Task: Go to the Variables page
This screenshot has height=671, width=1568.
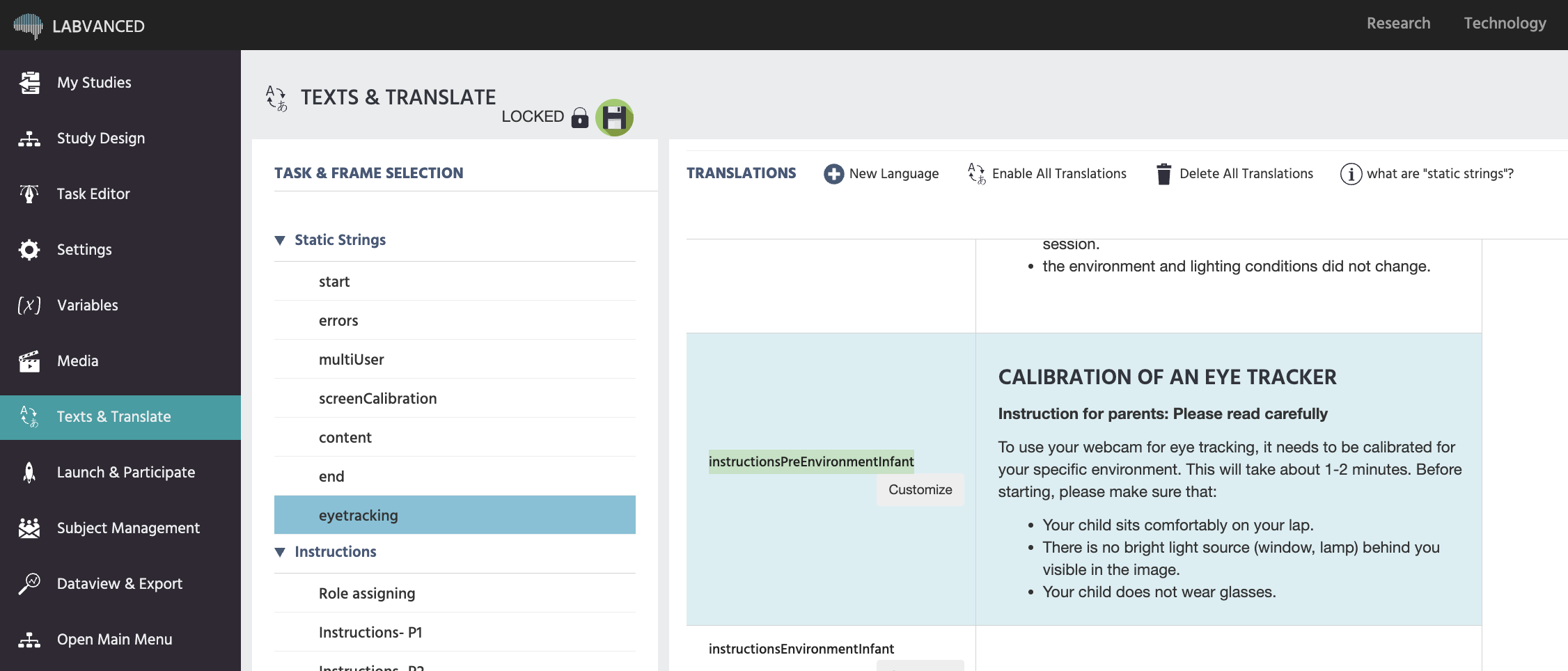Action: [87, 306]
